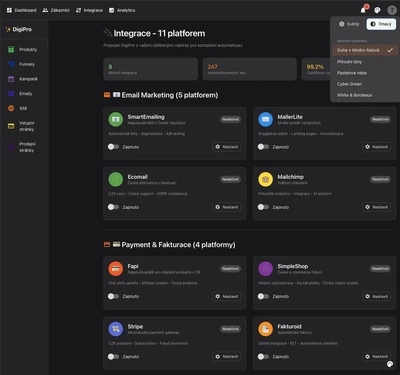400x375 pixels.
Task: Open Nastavit settings for Fapi
Action: [227, 296]
